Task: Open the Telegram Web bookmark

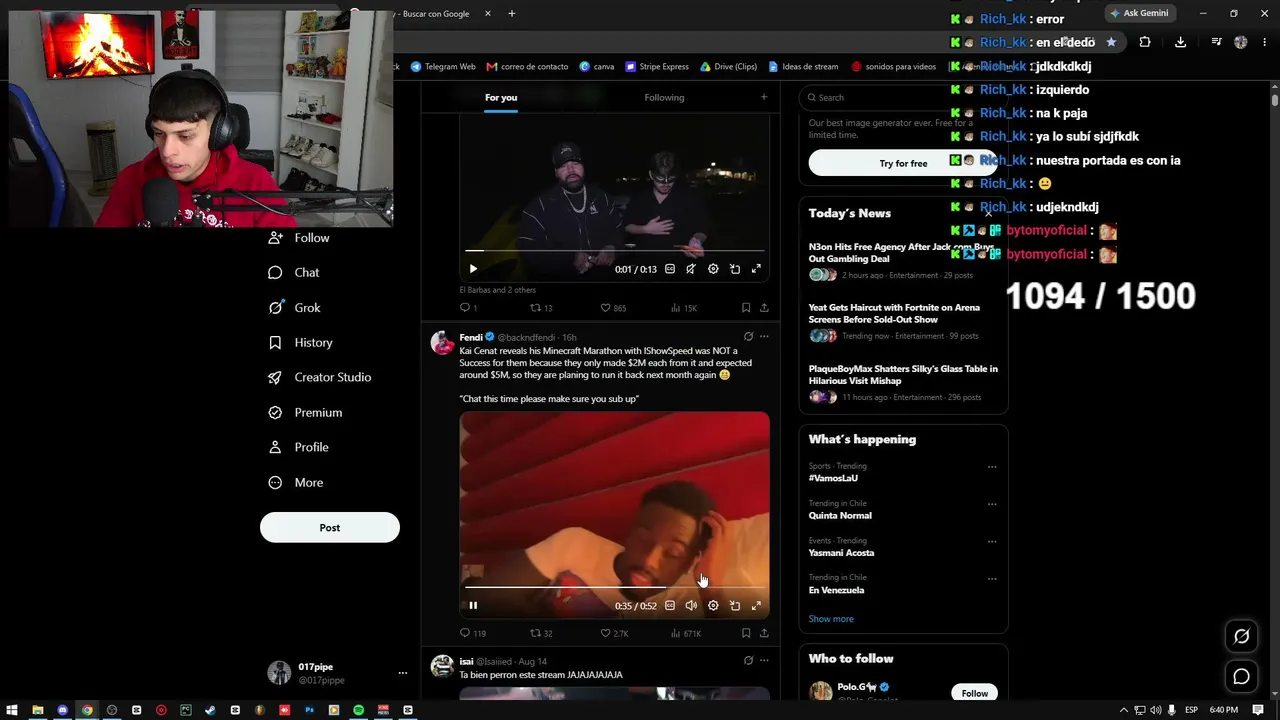Action: click(443, 67)
